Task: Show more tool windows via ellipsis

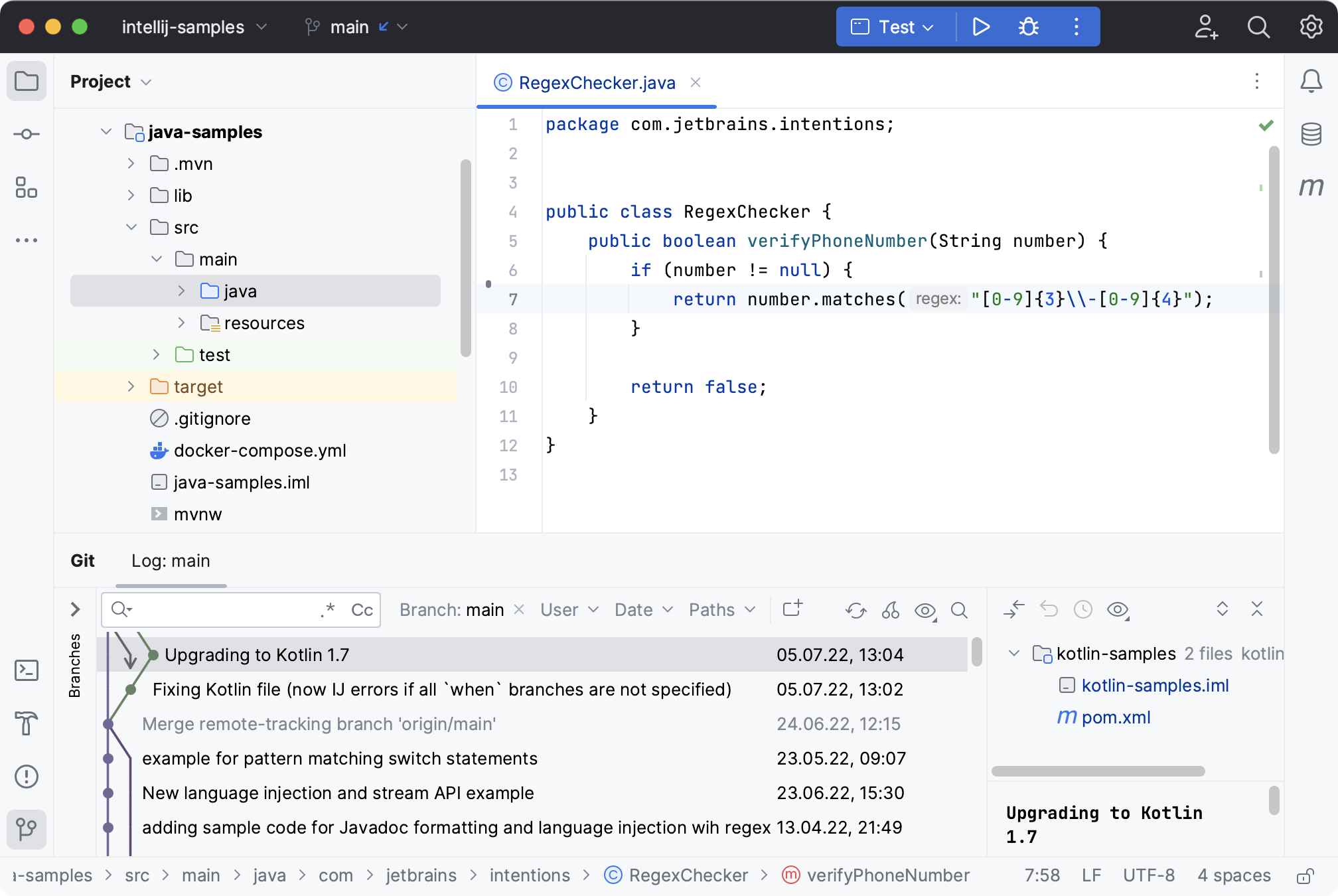Action: 27,240
